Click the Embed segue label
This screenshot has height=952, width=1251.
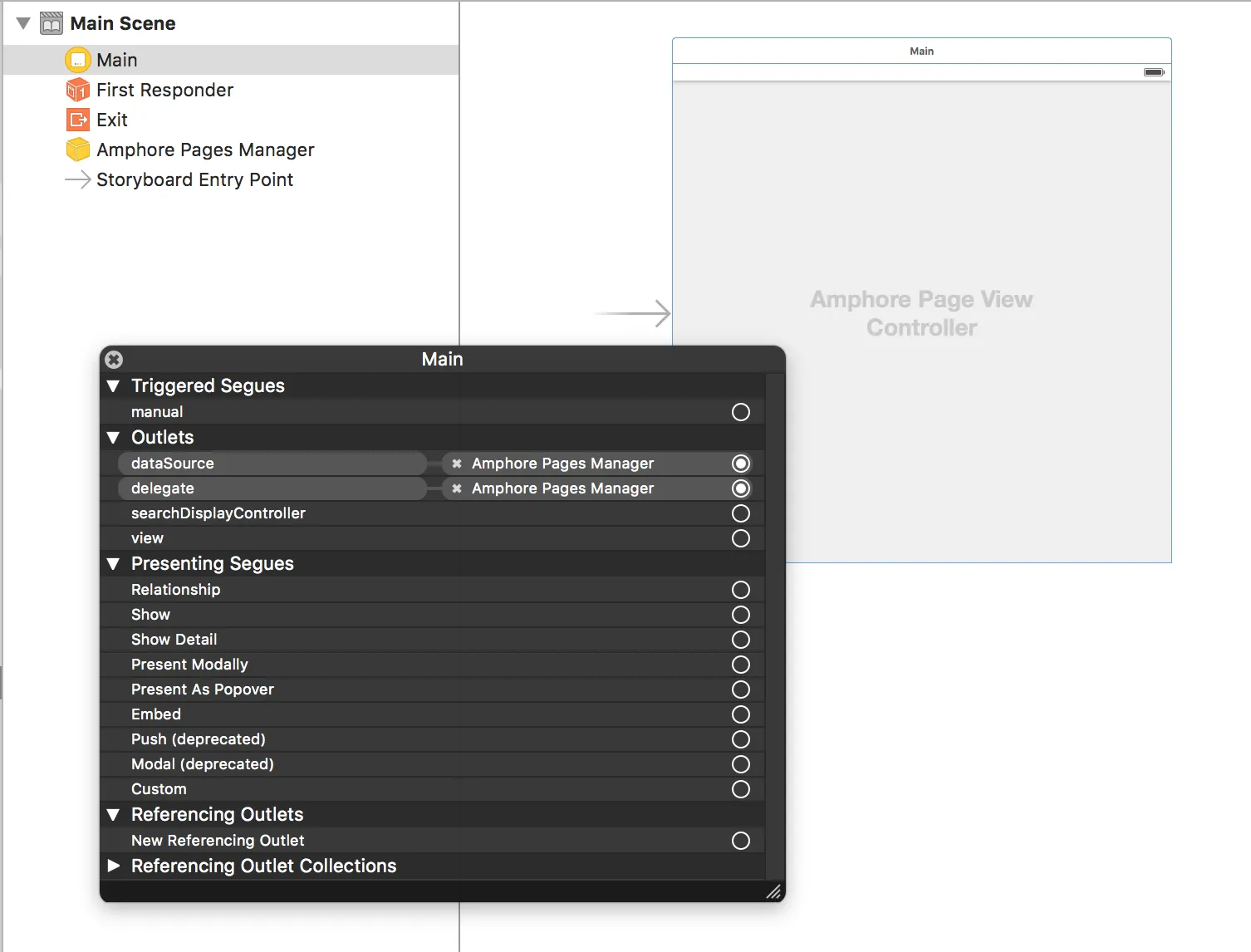pyautogui.click(x=155, y=714)
